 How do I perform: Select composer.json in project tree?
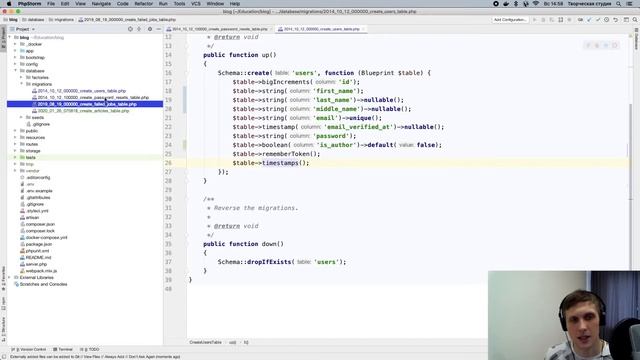pyautogui.click(x=40, y=224)
